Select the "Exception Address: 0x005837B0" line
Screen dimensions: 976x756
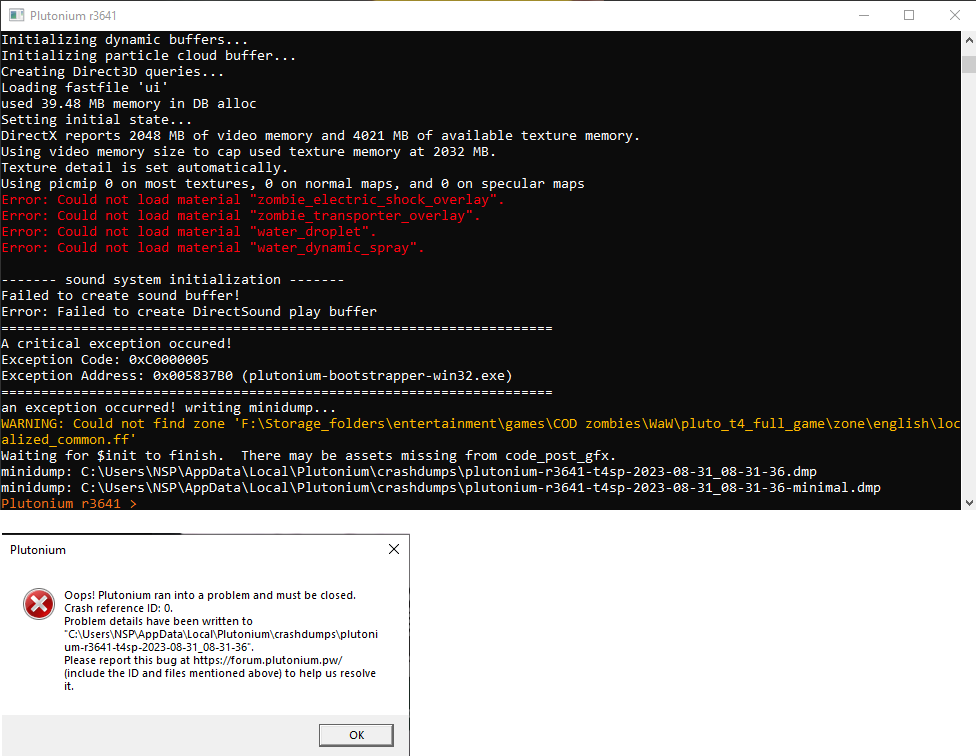click(x=256, y=376)
